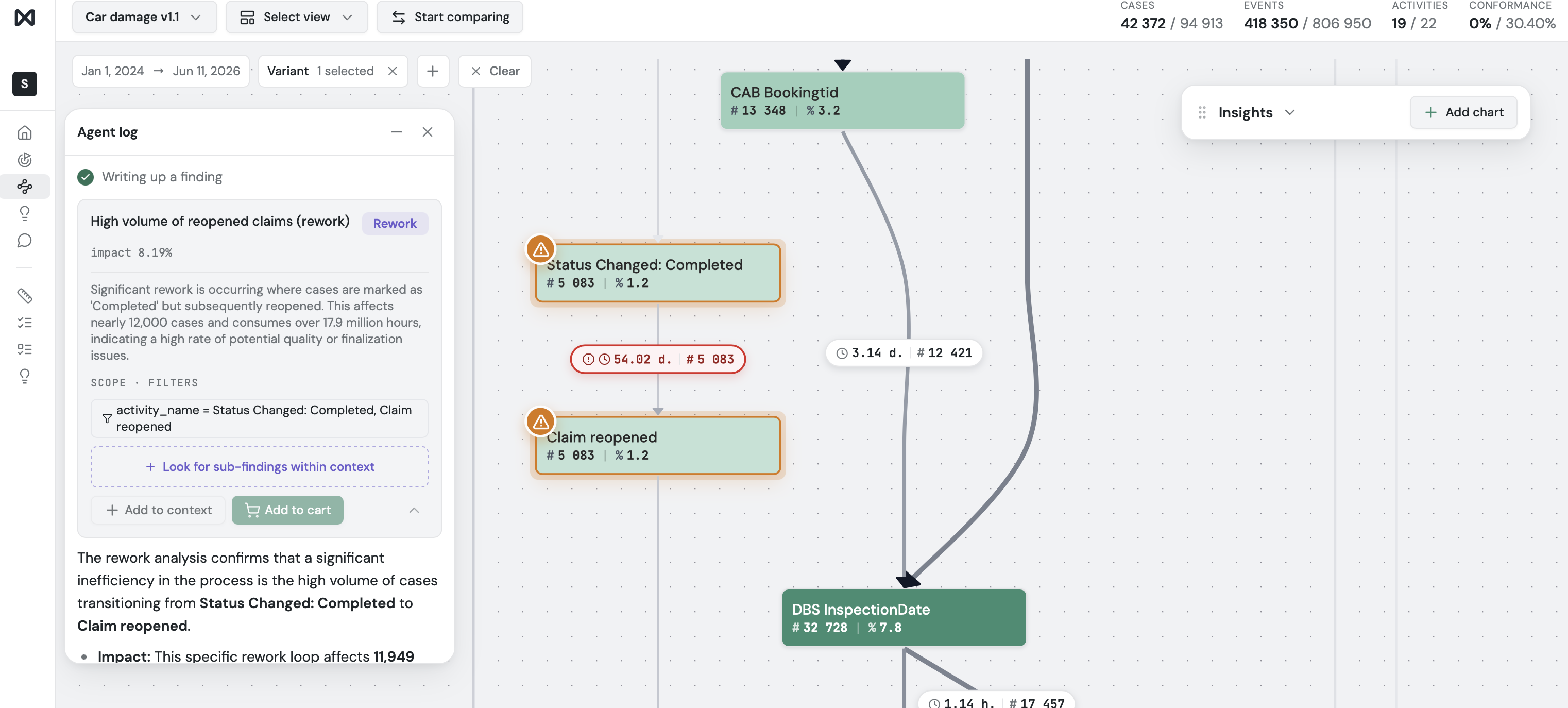This screenshot has height=708, width=1568.
Task: Click the 54.02 d. edge label
Action: tap(657, 359)
